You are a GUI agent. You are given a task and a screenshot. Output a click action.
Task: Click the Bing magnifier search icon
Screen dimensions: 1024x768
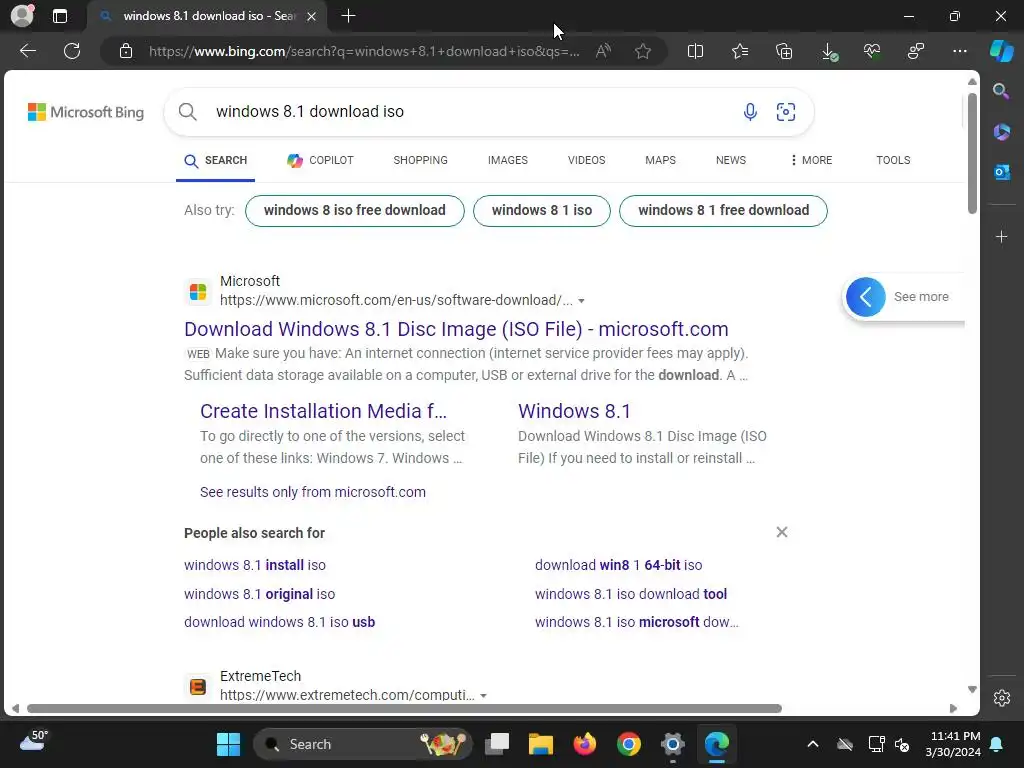point(187,112)
